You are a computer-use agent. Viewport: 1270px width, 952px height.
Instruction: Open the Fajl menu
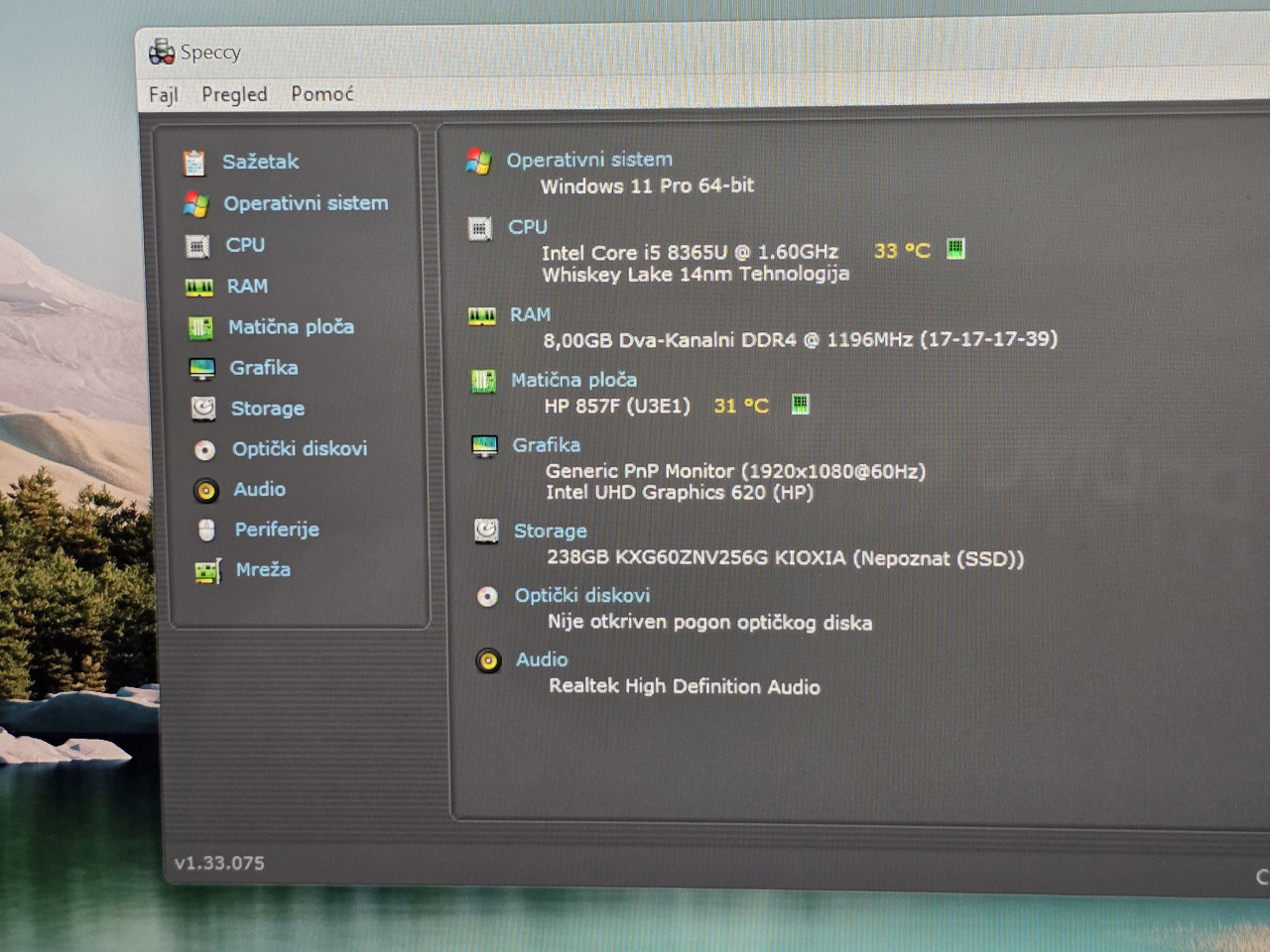pyautogui.click(x=164, y=94)
